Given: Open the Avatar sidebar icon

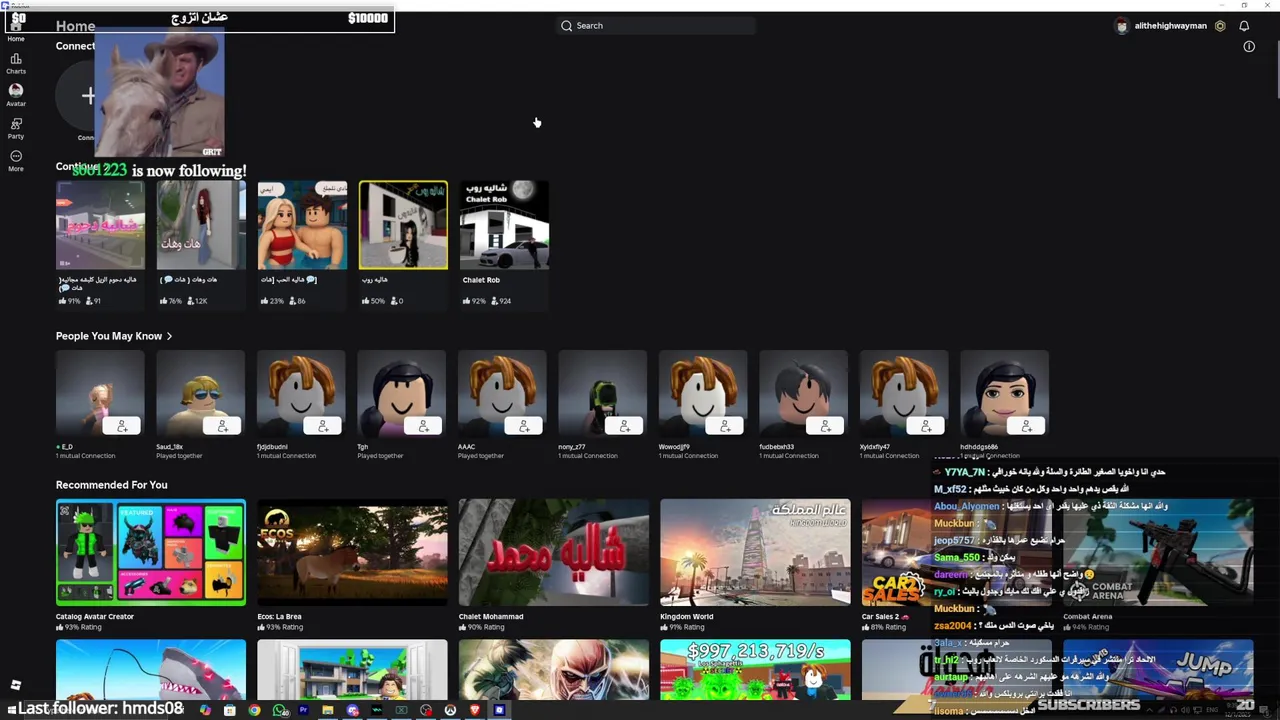Looking at the screenshot, I should pyautogui.click(x=16, y=95).
